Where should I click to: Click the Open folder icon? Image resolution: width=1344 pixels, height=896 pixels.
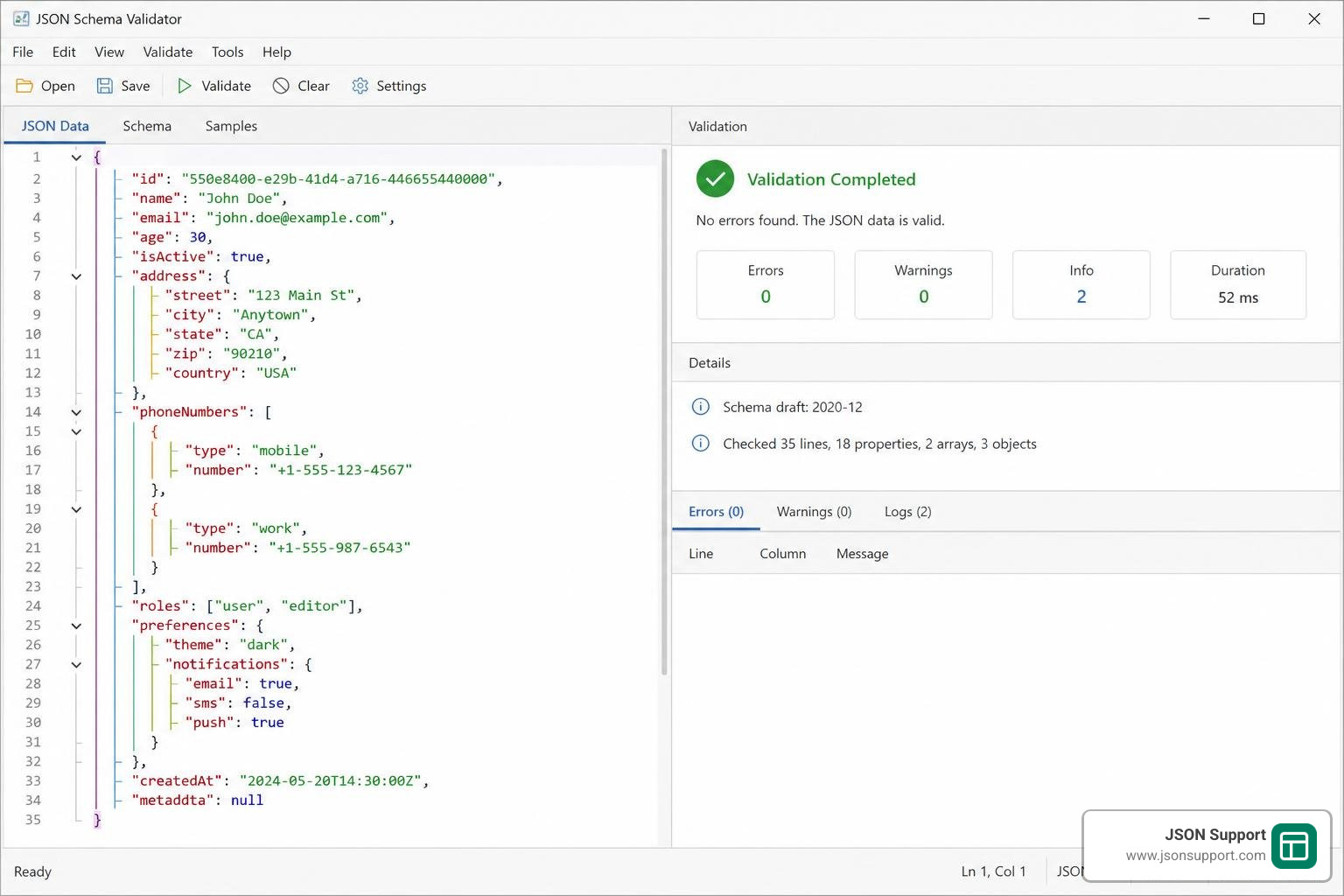click(24, 86)
